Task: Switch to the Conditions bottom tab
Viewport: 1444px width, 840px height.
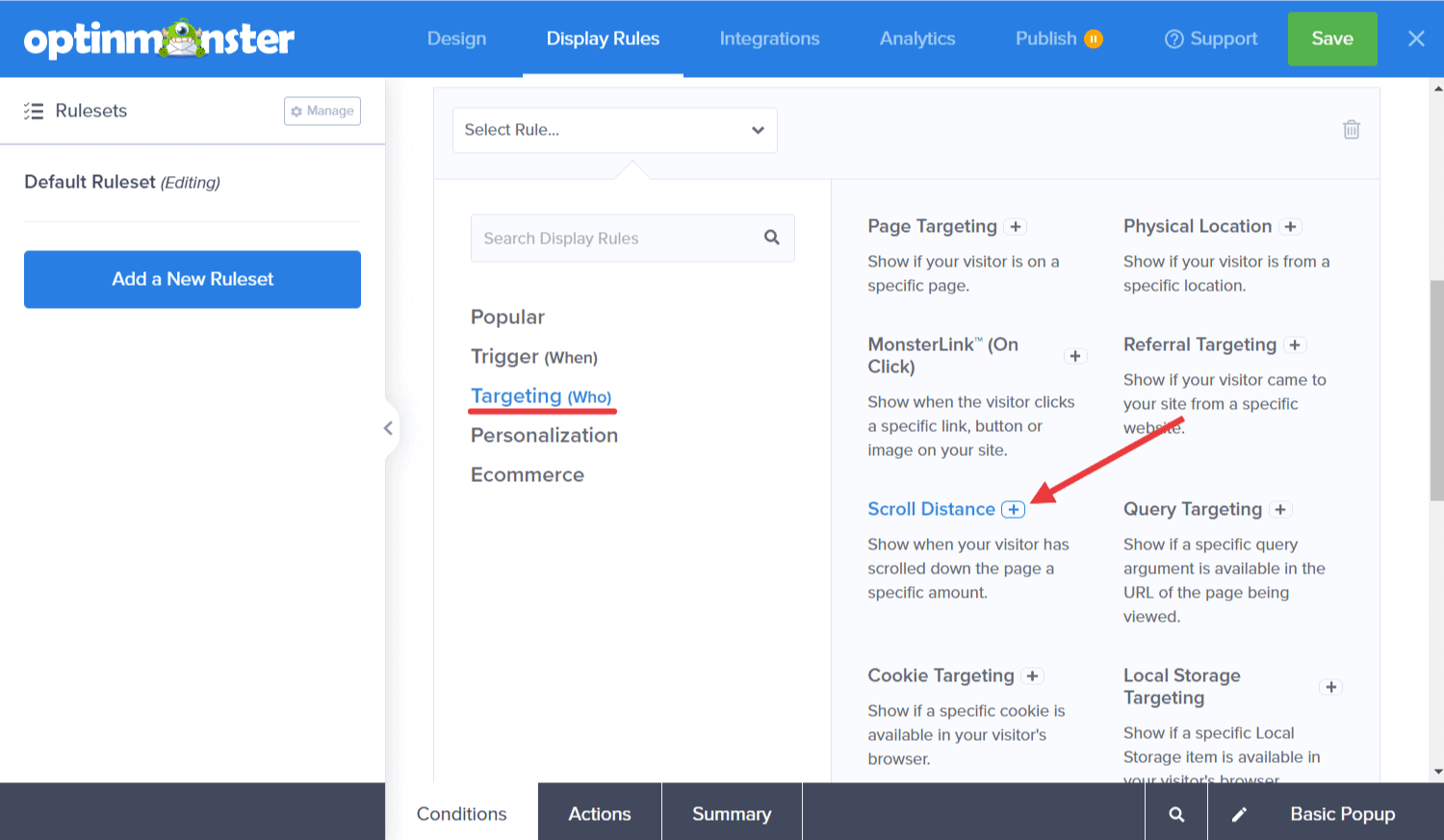Action: [x=461, y=814]
